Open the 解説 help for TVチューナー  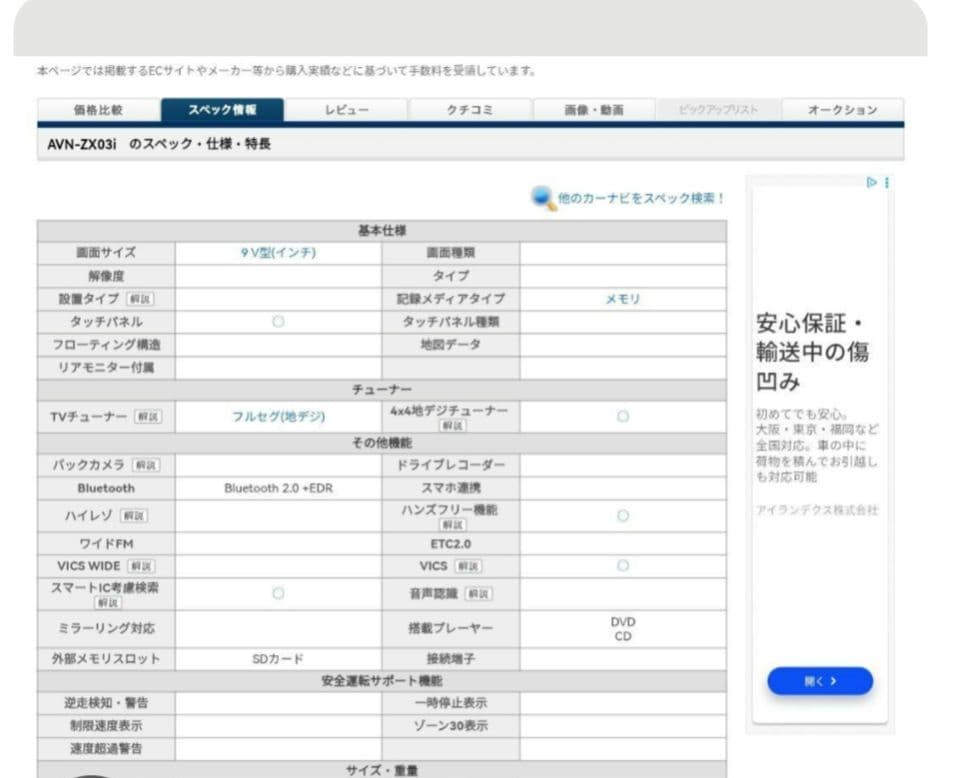pos(147,416)
